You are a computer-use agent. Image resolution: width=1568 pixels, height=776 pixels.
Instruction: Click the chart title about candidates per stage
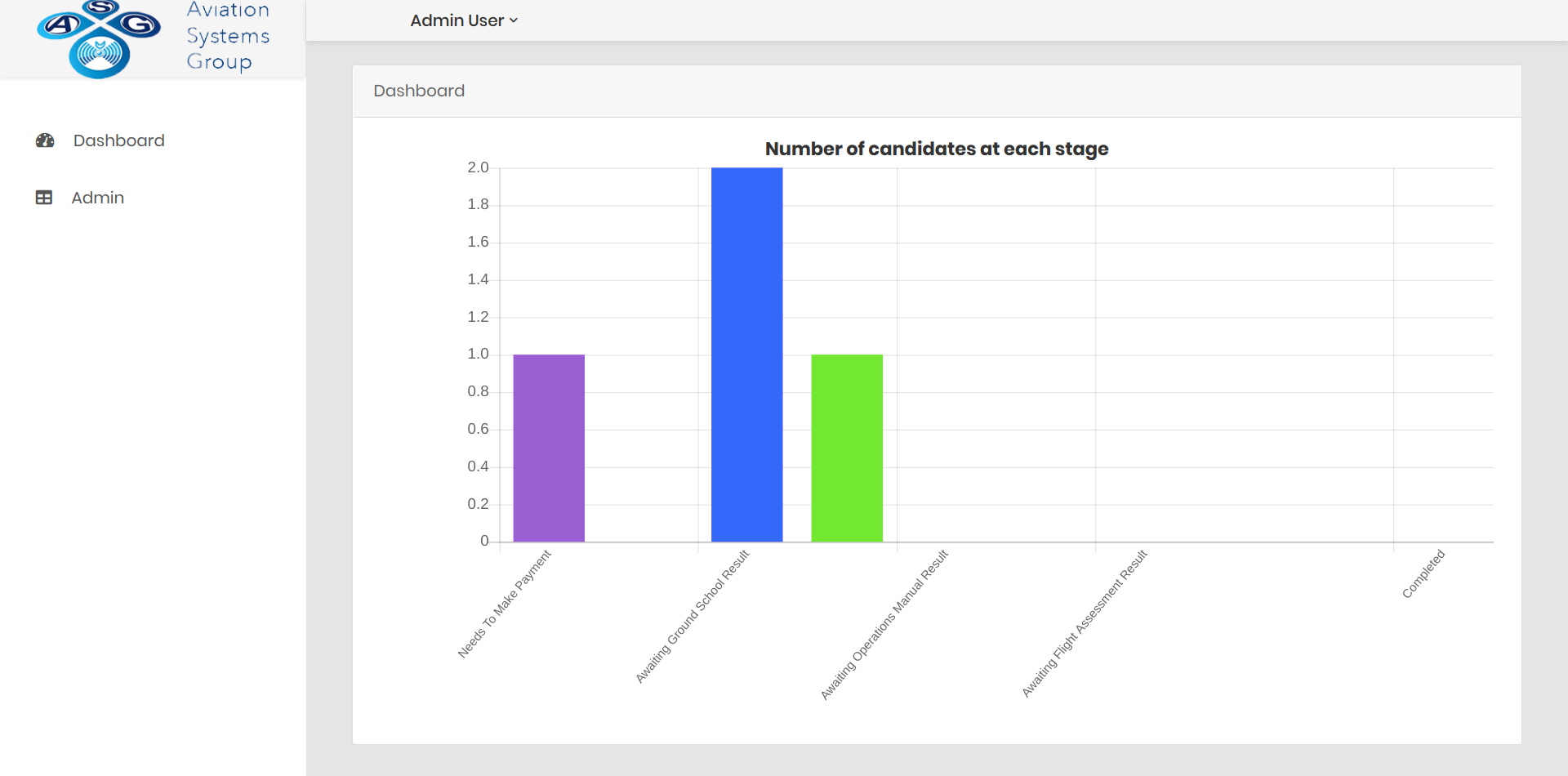pos(937,149)
